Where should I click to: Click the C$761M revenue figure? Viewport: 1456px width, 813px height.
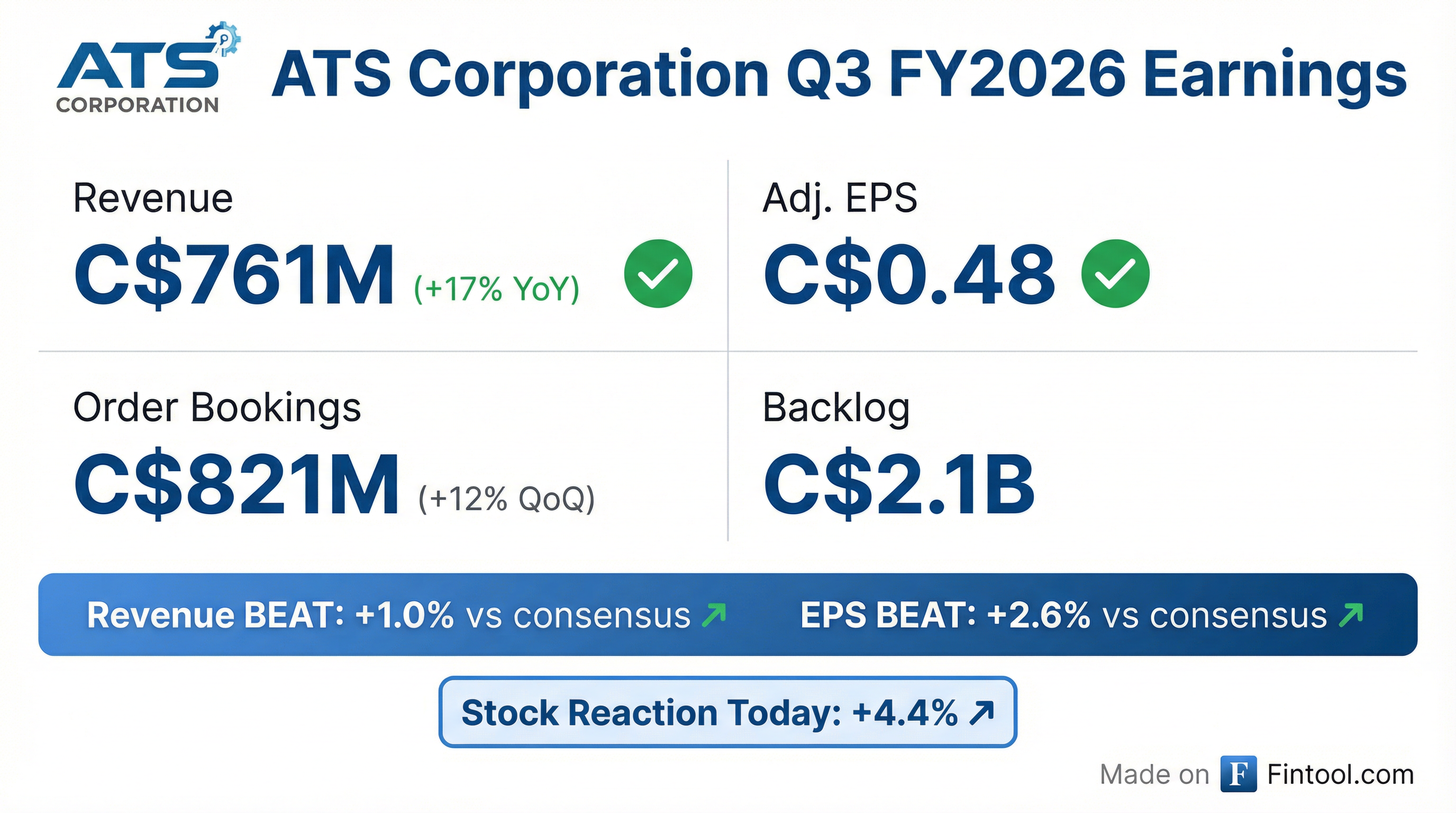tap(233, 275)
